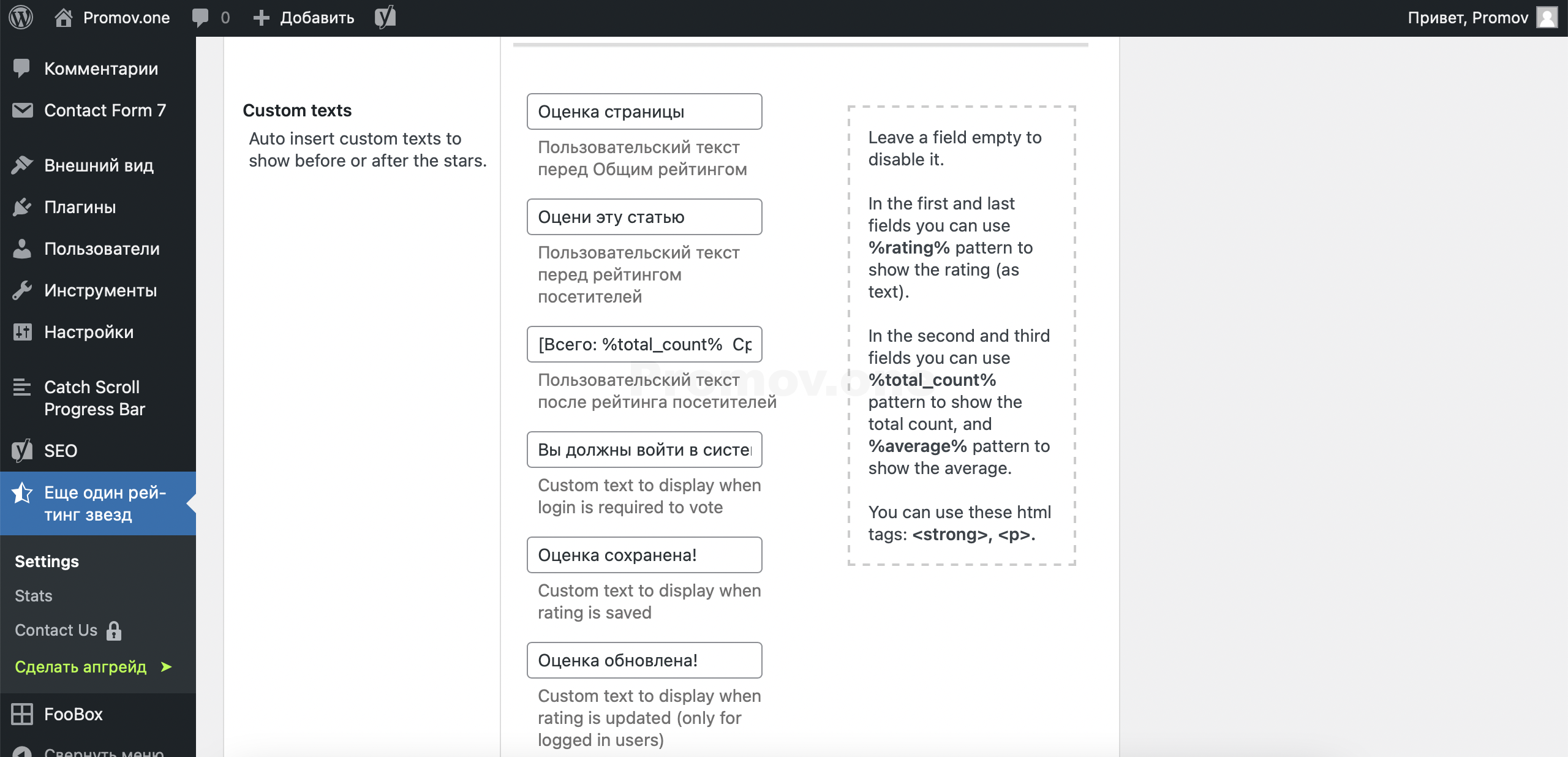Focus the Оценка страницы text field
The image size is (1568, 757).
(x=644, y=111)
